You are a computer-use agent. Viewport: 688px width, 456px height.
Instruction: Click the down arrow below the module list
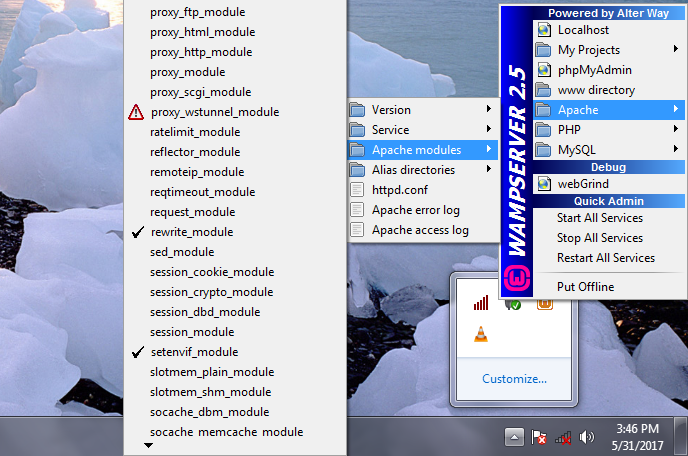click(149, 445)
